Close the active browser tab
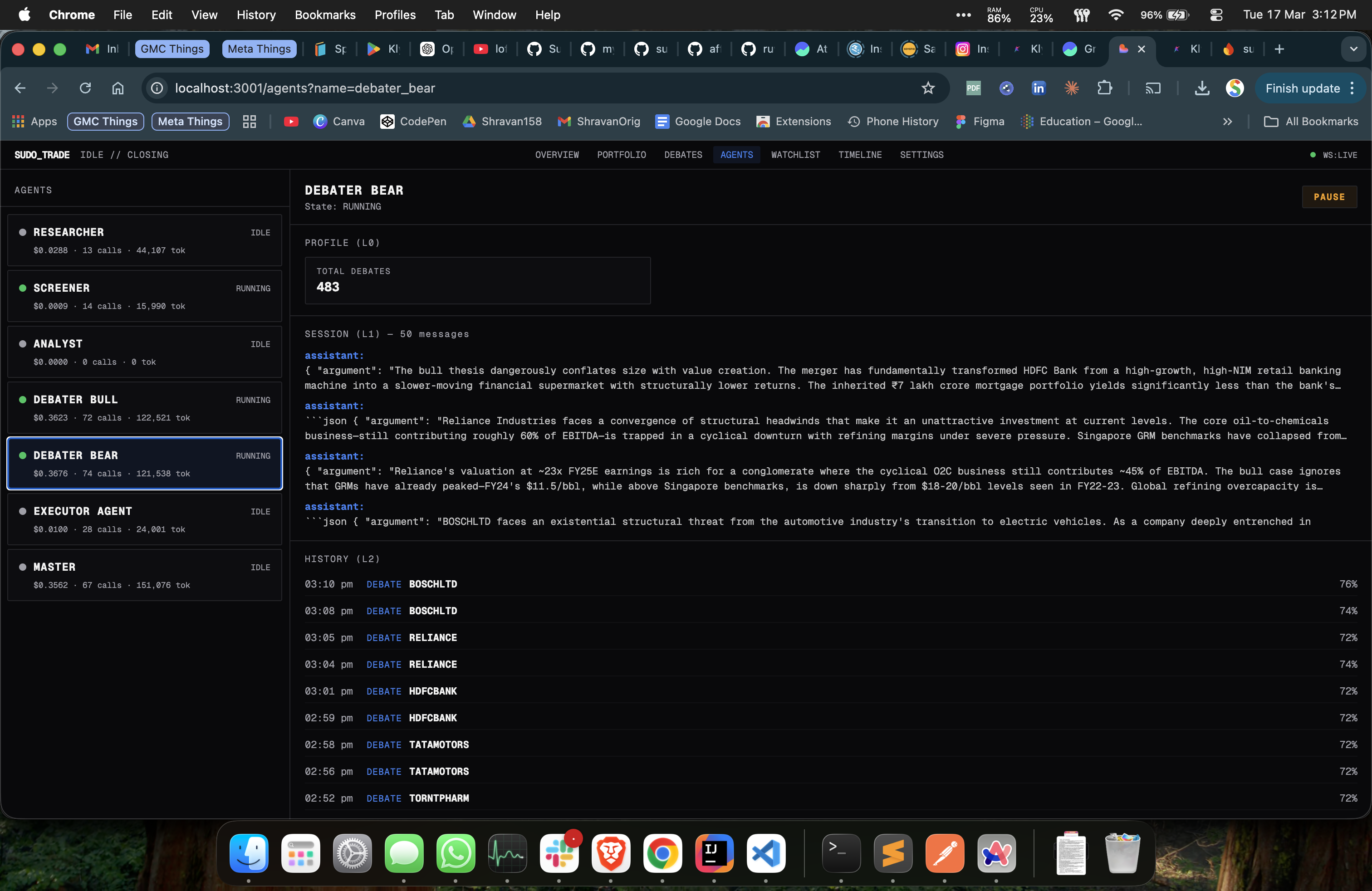Image resolution: width=1372 pixels, height=891 pixels. pyautogui.click(x=1141, y=49)
